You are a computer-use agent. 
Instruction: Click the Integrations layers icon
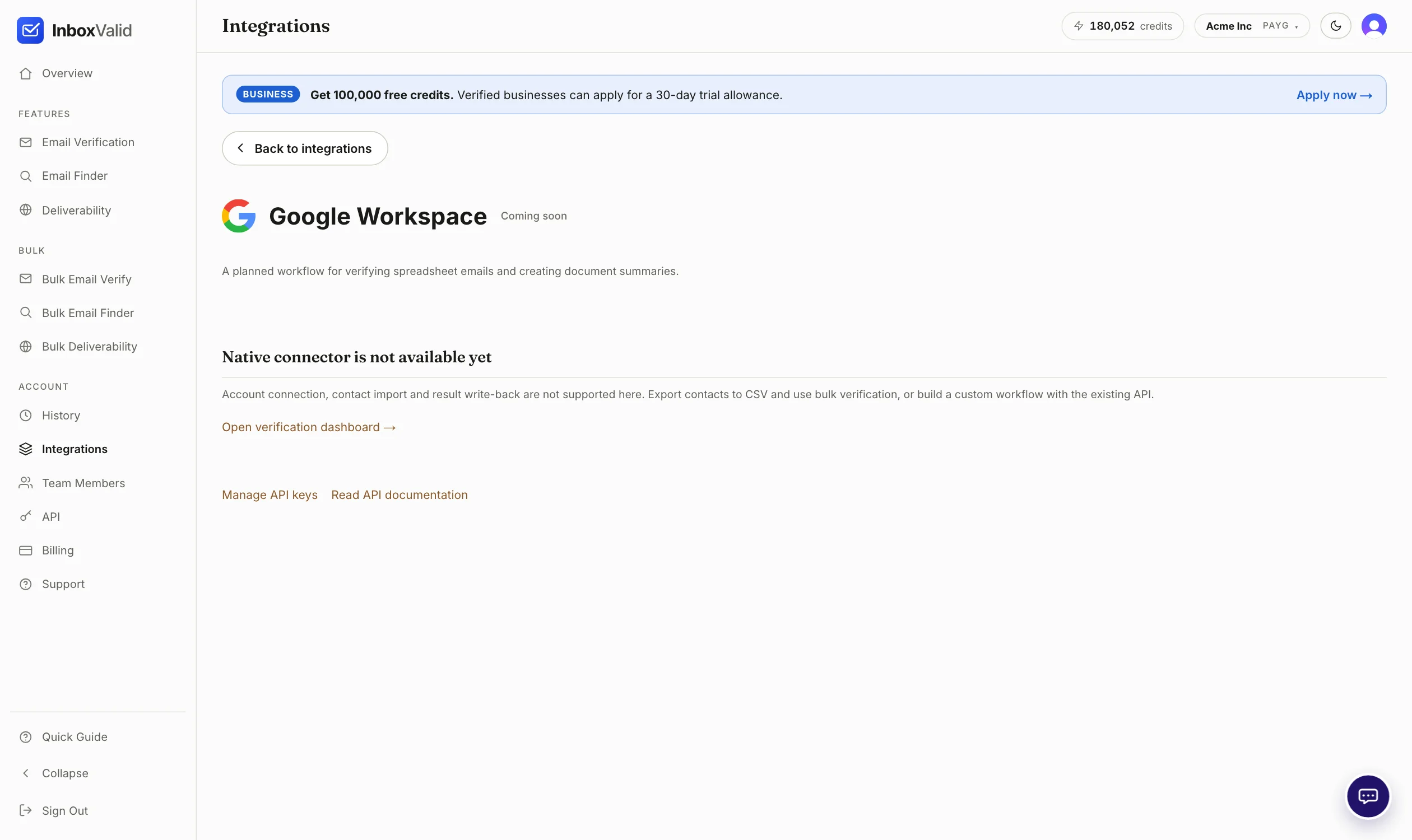[25, 449]
